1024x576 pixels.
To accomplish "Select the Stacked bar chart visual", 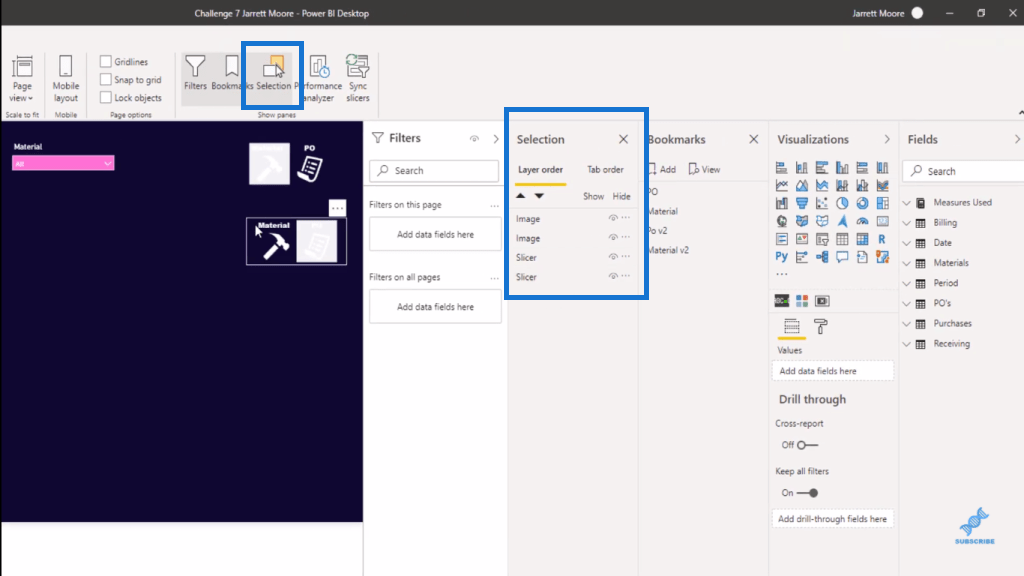I will (x=782, y=168).
